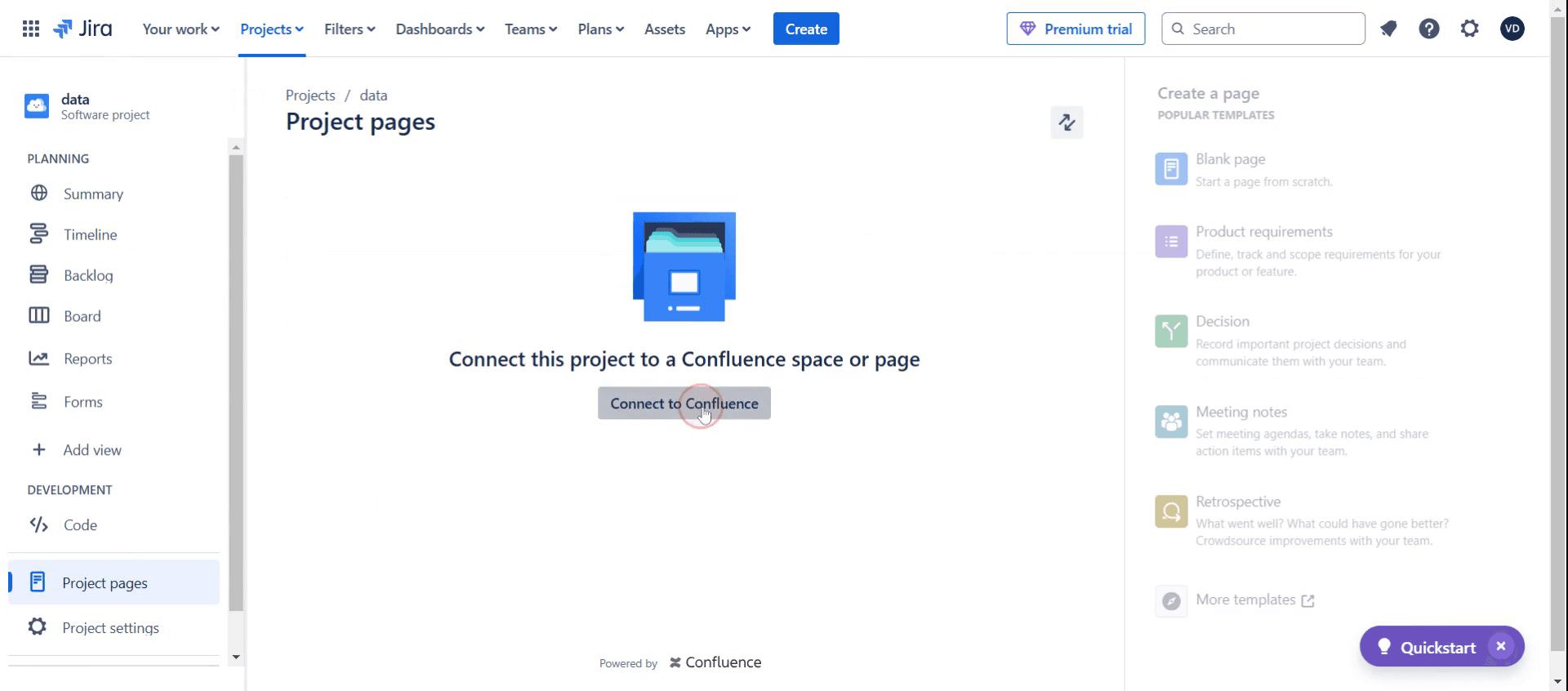Click the Timeline icon in sidebar

[39, 234]
